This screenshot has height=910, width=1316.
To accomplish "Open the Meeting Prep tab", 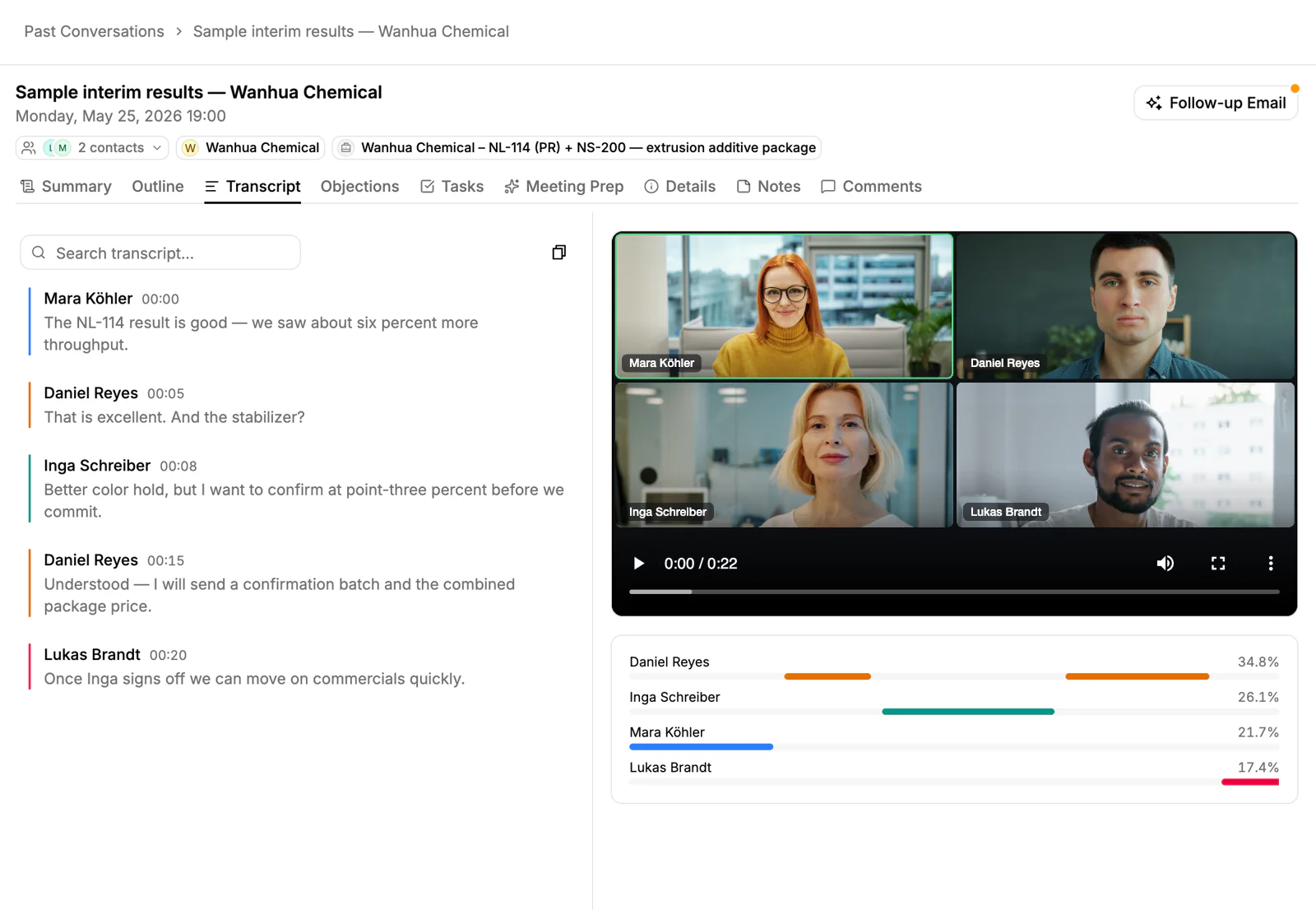I will pyautogui.click(x=563, y=187).
